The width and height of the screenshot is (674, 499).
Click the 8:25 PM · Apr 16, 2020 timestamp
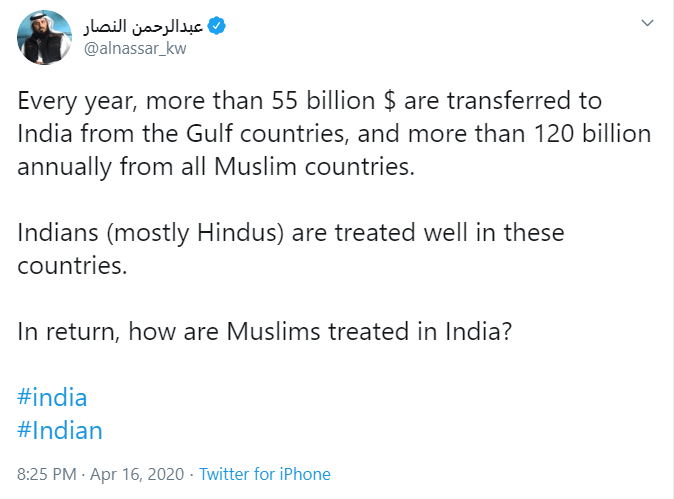tap(102, 474)
